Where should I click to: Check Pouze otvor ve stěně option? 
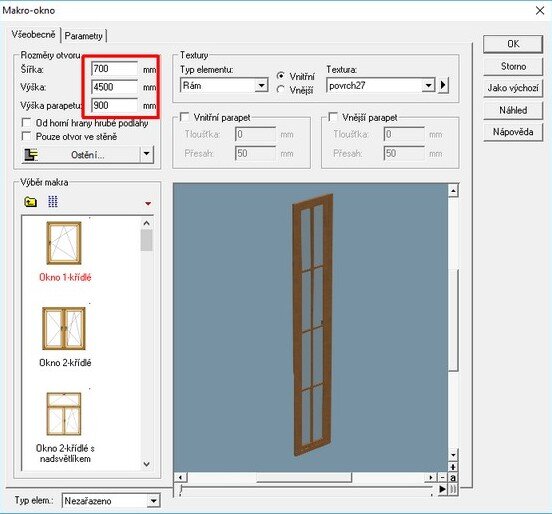pyautogui.click(x=26, y=136)
